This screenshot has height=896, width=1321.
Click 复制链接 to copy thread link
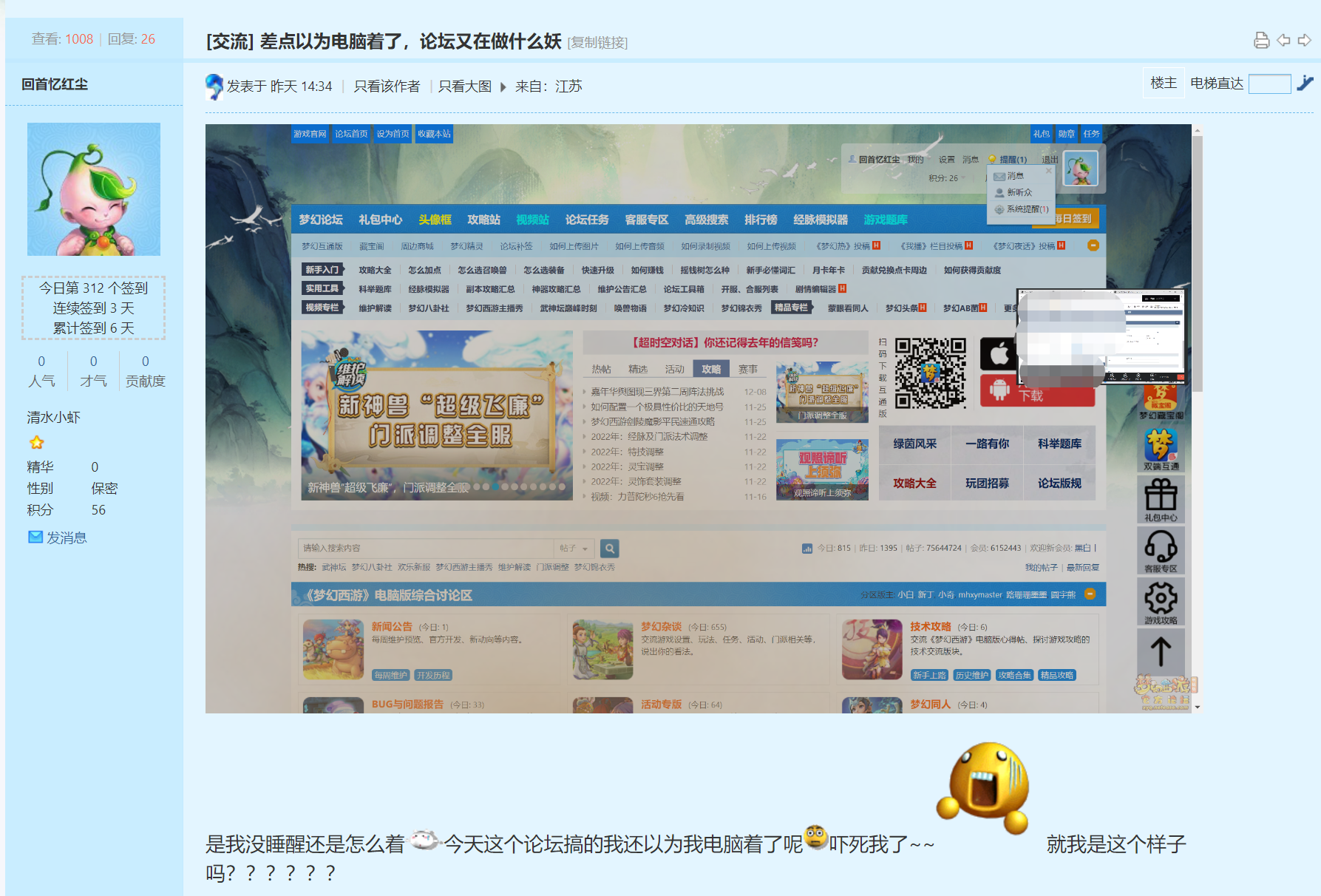coord(597,42)
